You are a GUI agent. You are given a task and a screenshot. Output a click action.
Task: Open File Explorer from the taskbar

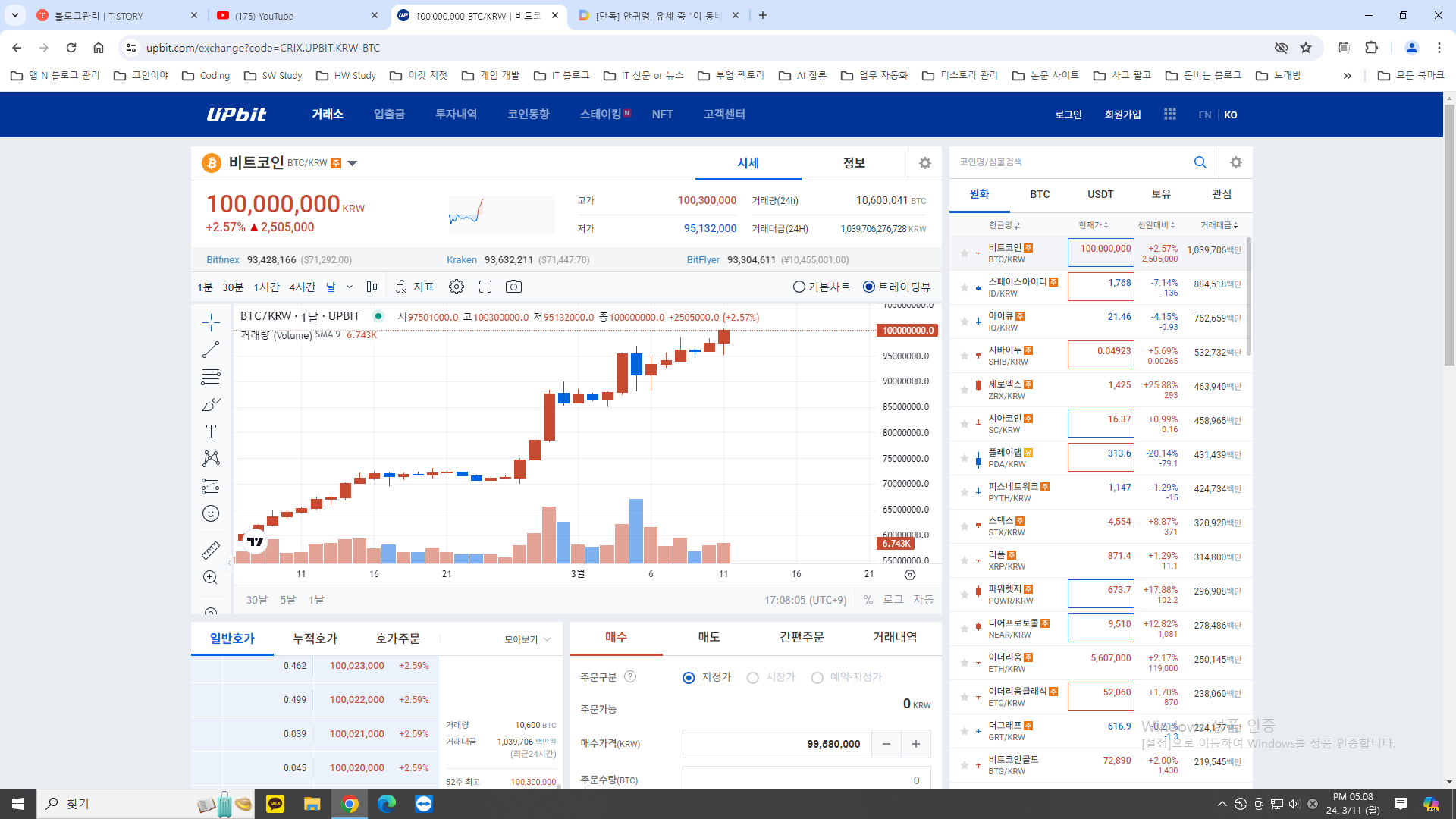pyautogui.click(x=312, y=804)
